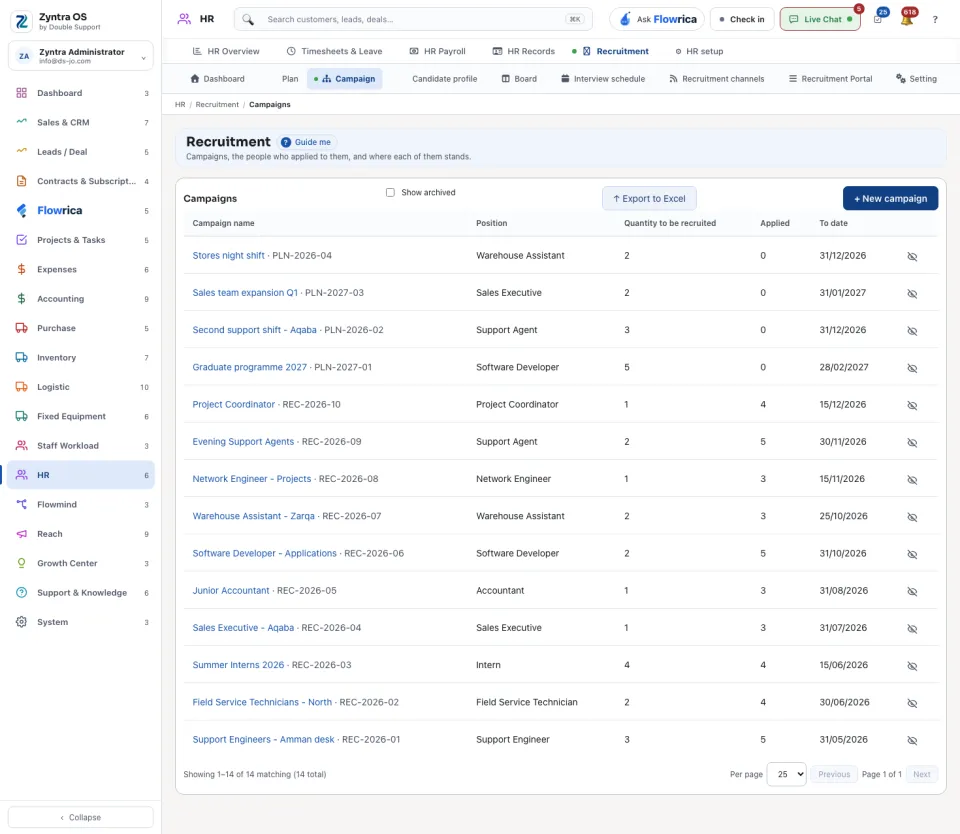Collapse the sidebar
The image size is (960, 834).
[x=81, y=817]
